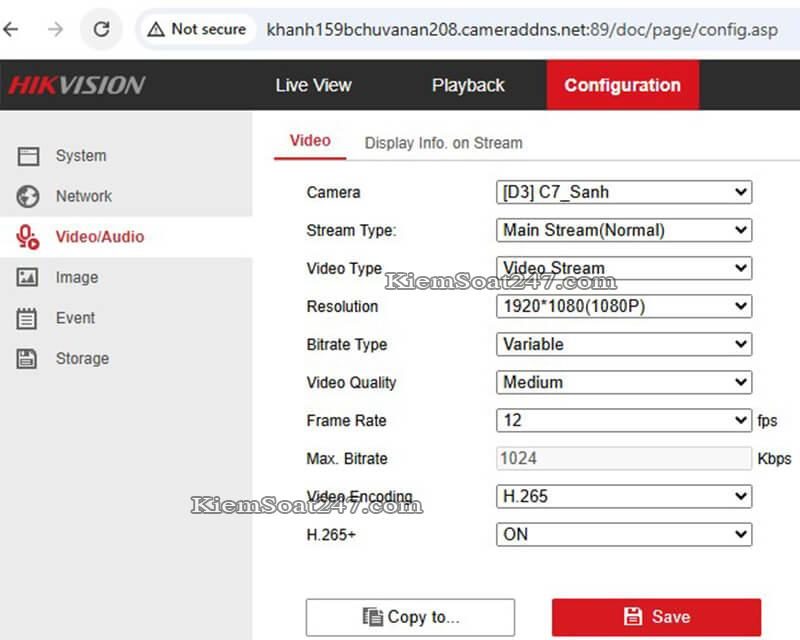Click the browser address bar URL
Viewport: 800px width, 640px height.
pos(522,30)
